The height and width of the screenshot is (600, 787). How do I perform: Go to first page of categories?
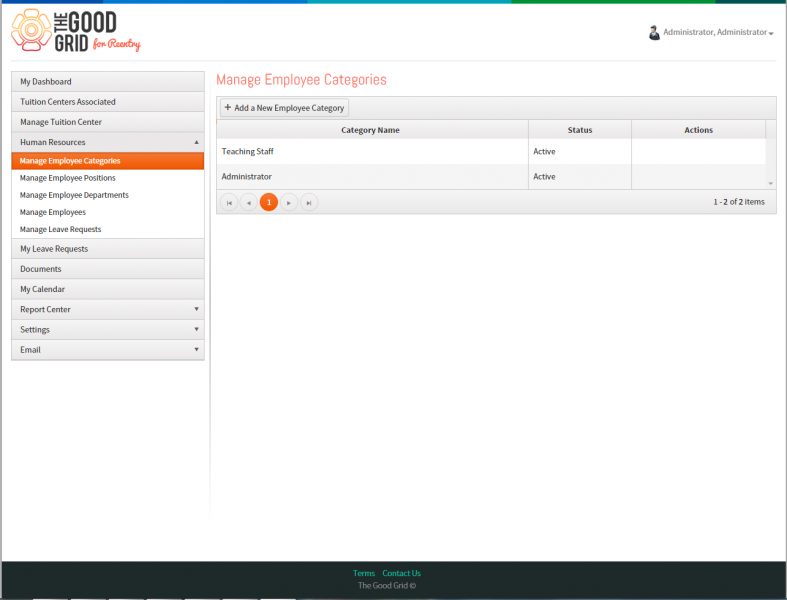pos(229,202)
